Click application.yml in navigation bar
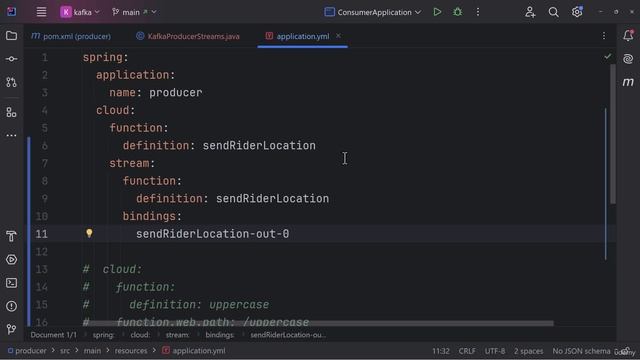 [194, 351]
